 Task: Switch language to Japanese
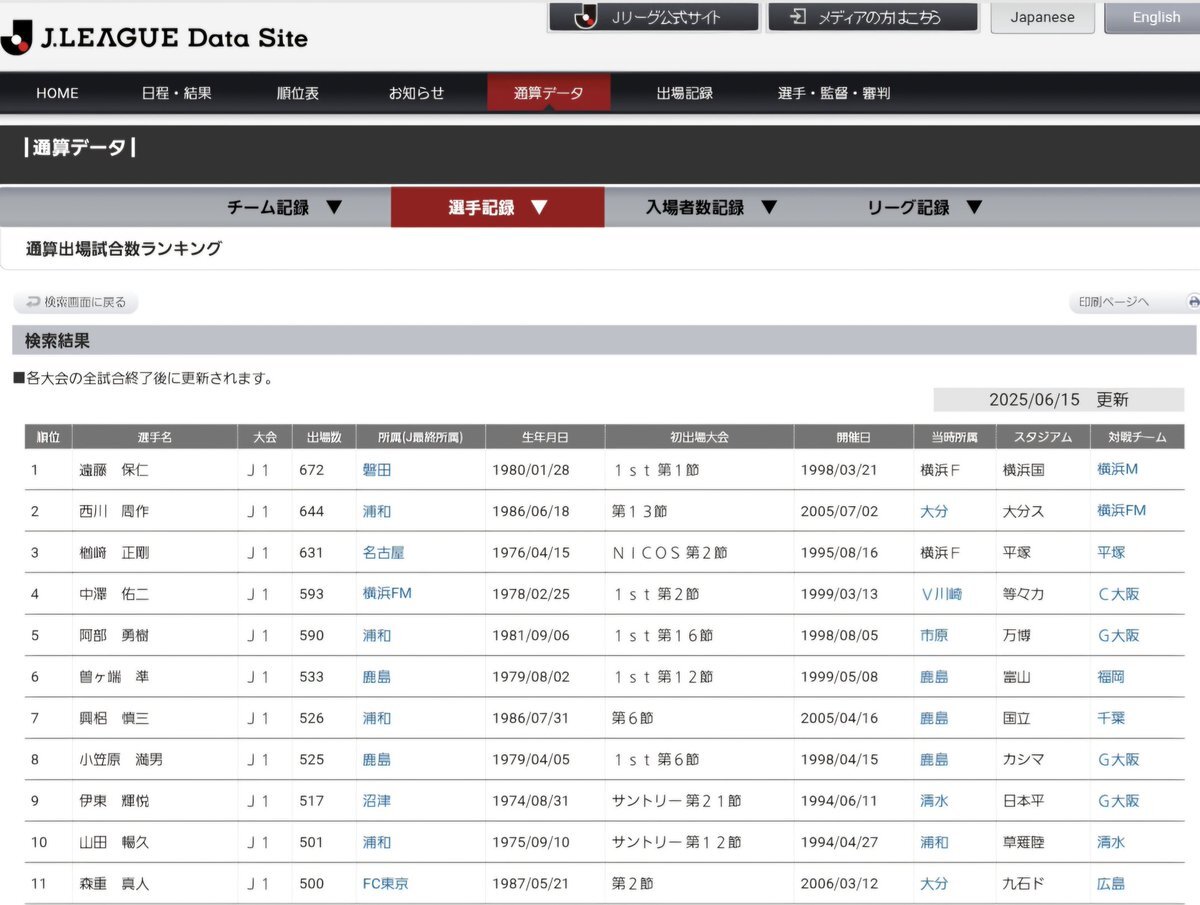(x=1042, y=17)
